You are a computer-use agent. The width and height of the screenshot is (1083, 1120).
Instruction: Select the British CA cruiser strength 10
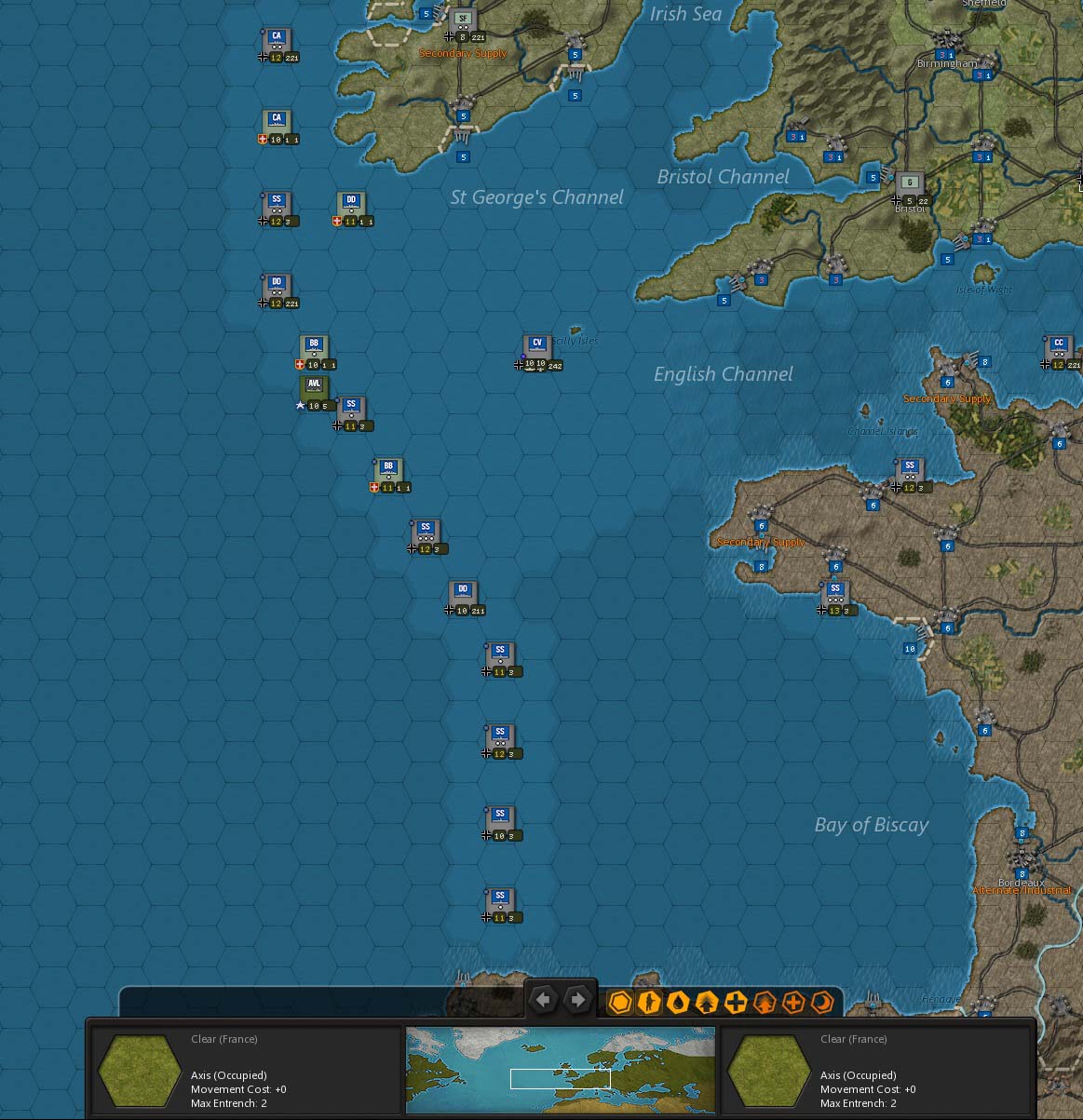click(277, 125)
